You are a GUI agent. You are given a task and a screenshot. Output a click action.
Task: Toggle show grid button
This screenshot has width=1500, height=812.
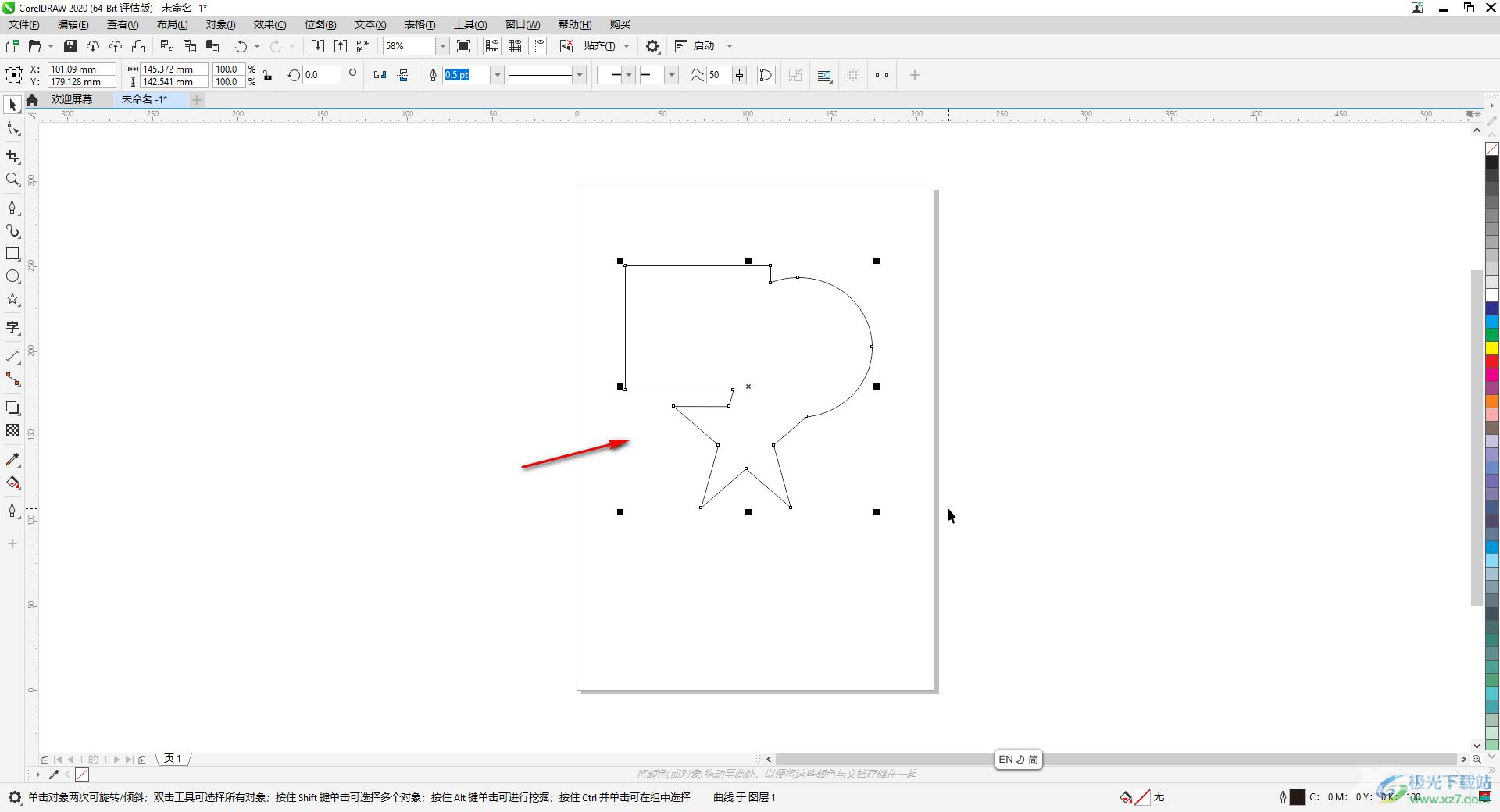click(x=515, y=46)
